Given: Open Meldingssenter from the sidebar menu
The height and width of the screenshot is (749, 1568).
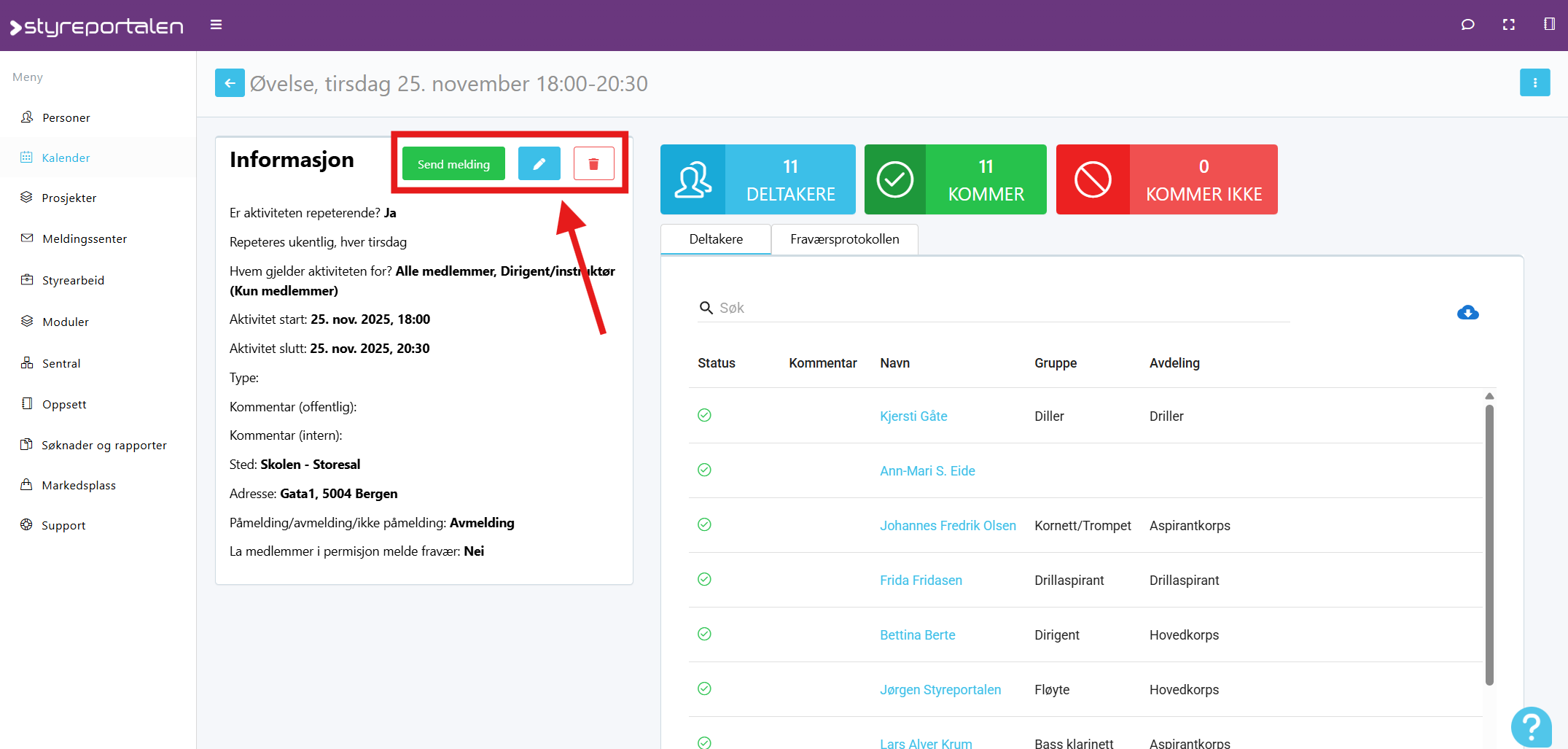Looking at the screenshot, I should point(85,238).
